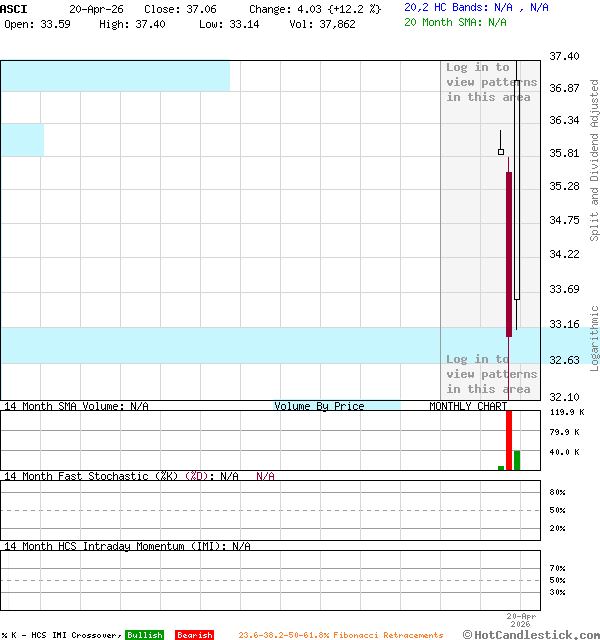
Task: Click the HotCandlestick.com watermark link
Action: tap(531, 634)
